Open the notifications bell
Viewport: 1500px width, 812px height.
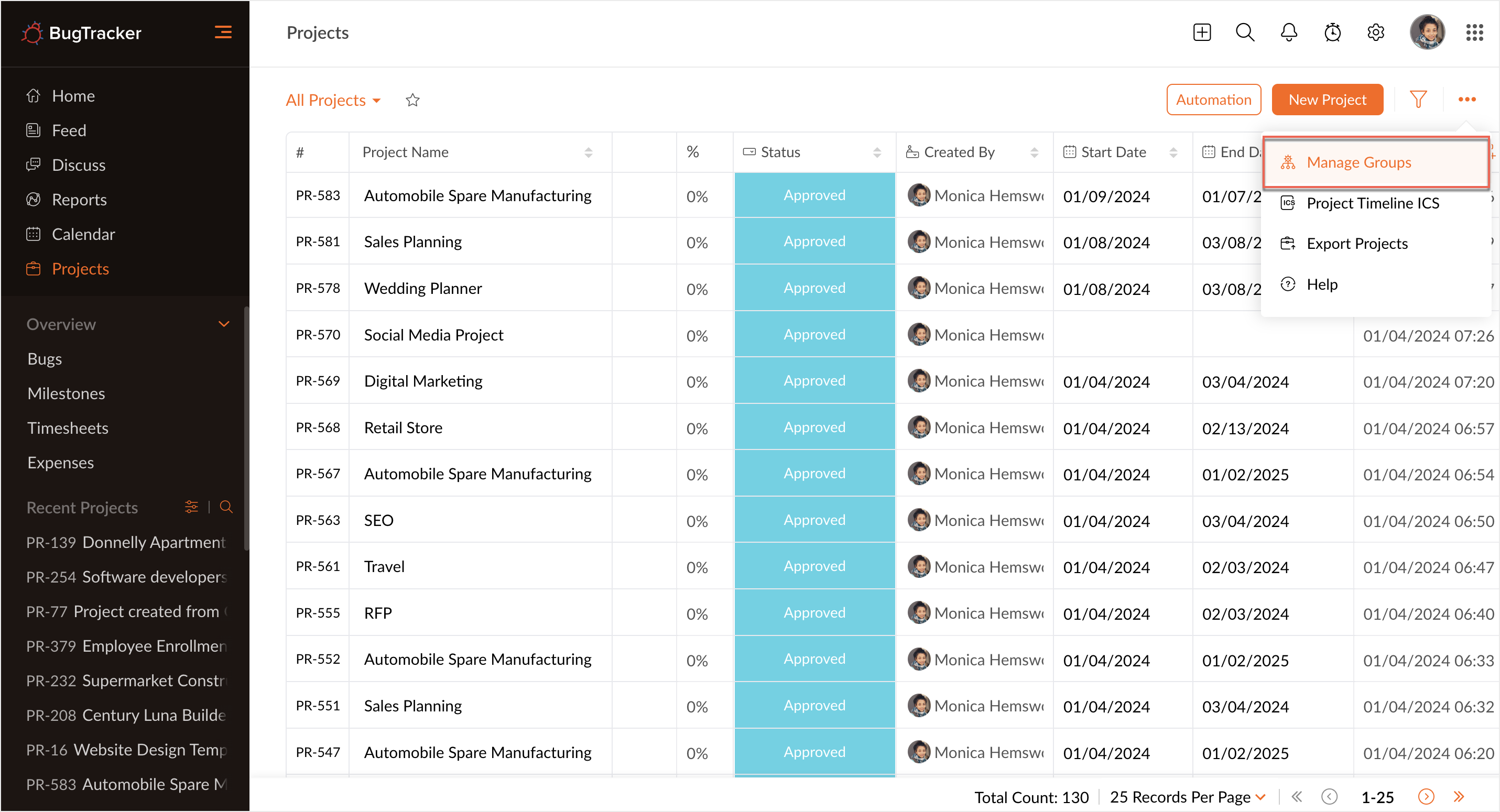click(x=1289, y=32)
